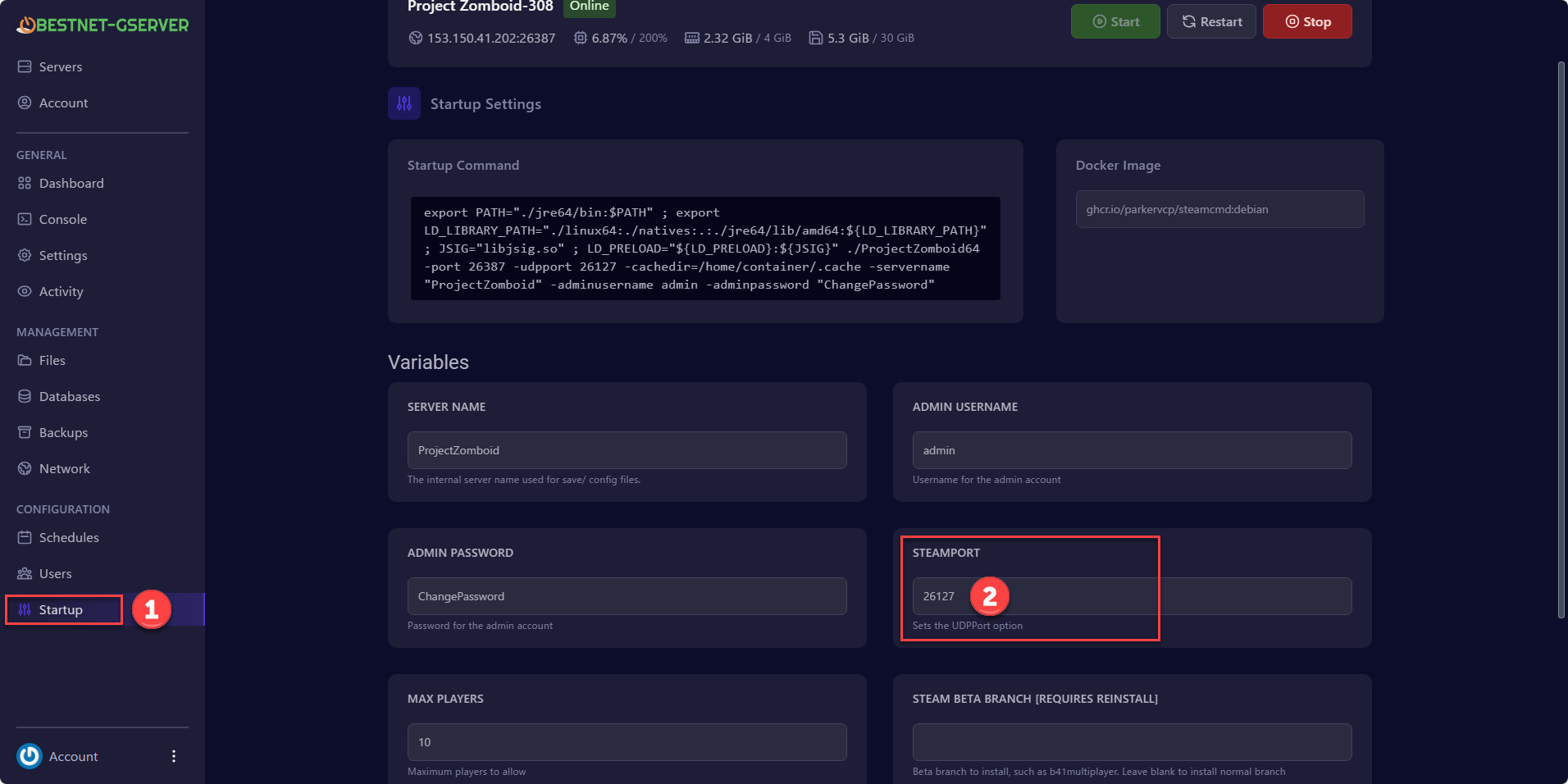Screen dimensions: 1568x784
Task: Click the BESTNET-GSERVER logo
Action: [103, 25]
